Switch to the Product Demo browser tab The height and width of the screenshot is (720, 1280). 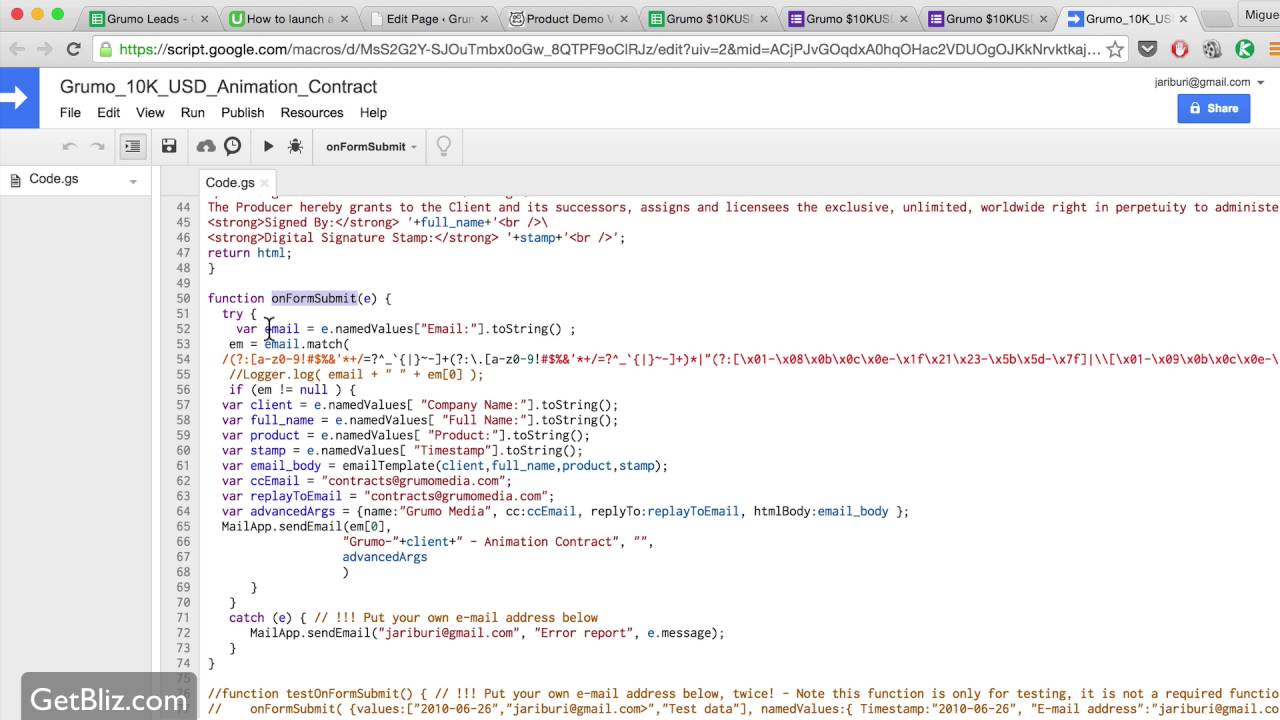pos(565,18)
